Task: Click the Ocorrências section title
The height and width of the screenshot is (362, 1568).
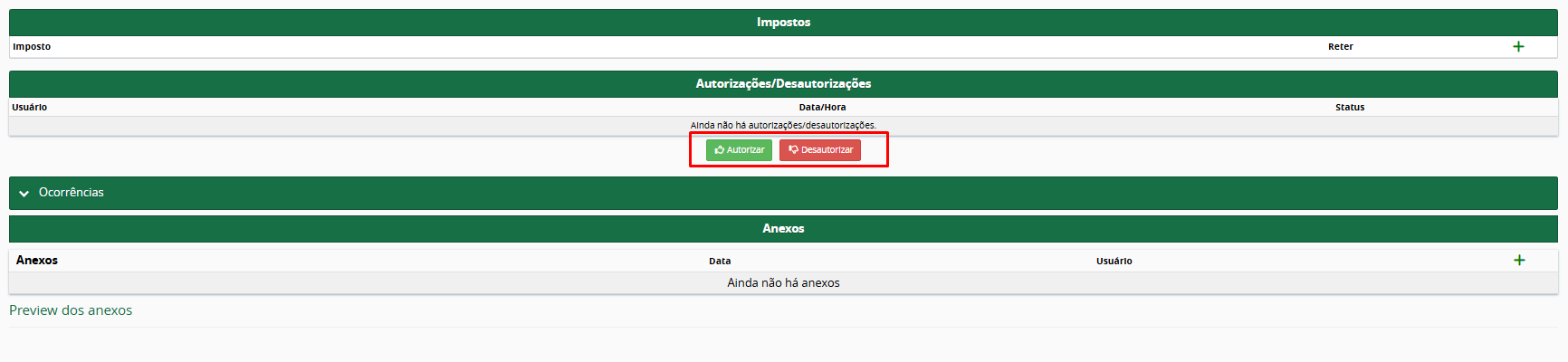Action: 72,193
